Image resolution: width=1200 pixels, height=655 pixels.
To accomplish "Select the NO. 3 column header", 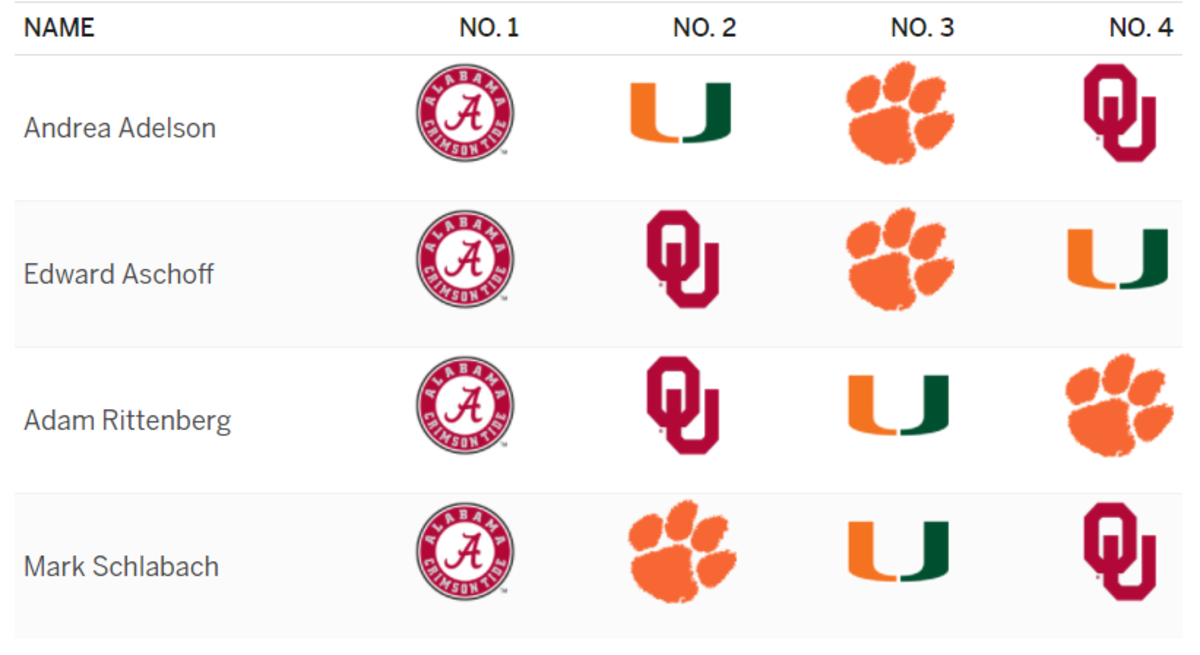I will click(x=922, y=28).
